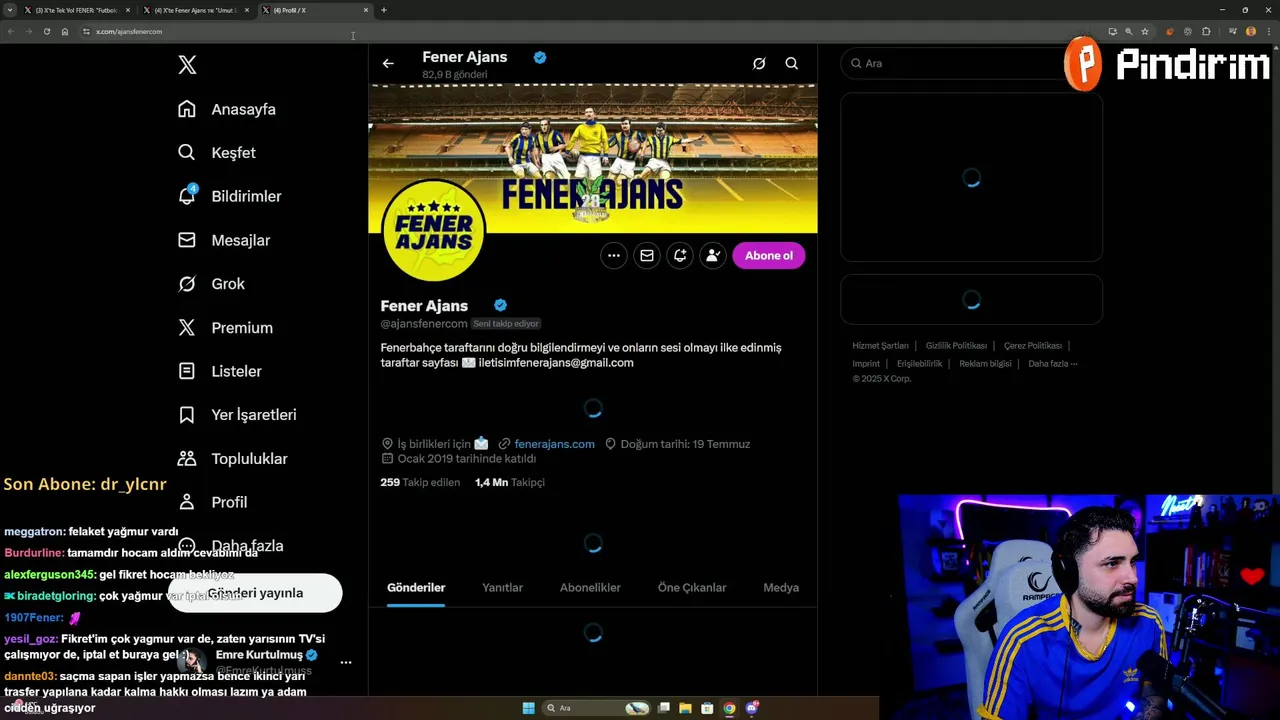This screenshot has height=720, width=1280.
Task: Open Çerez Politikası footer link
Action: pos(1033,346)
